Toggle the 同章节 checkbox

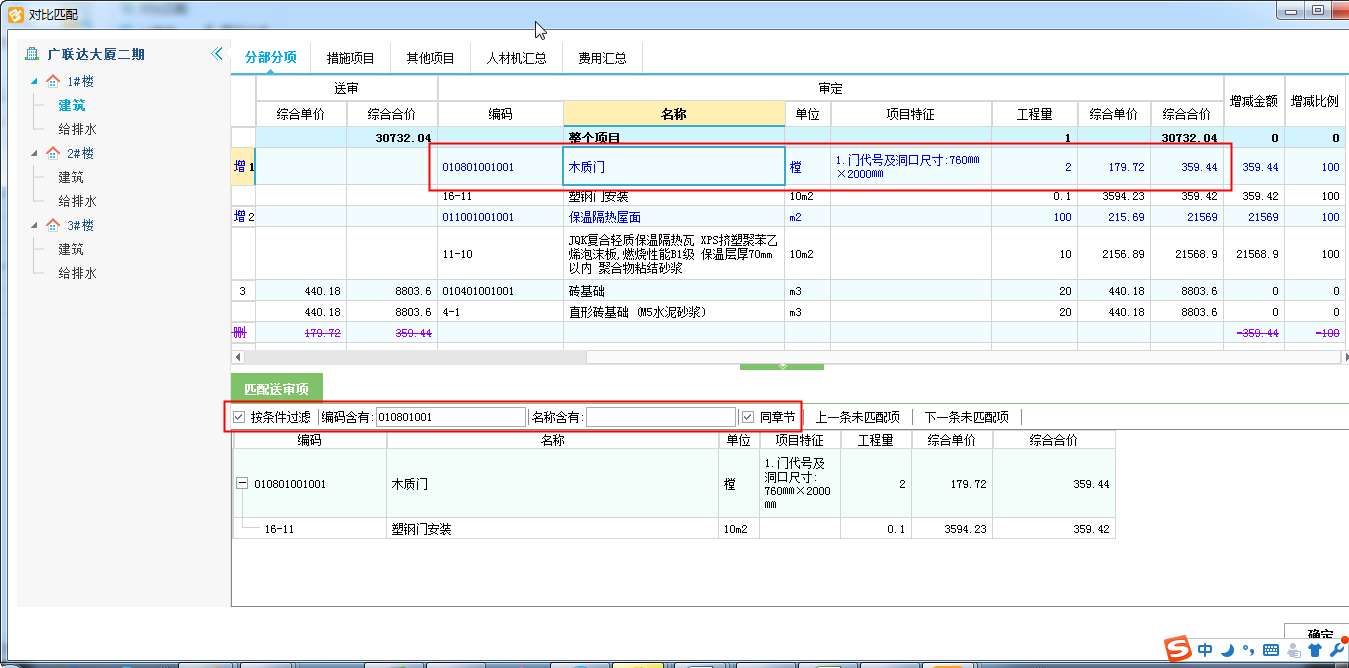point(747,417)
